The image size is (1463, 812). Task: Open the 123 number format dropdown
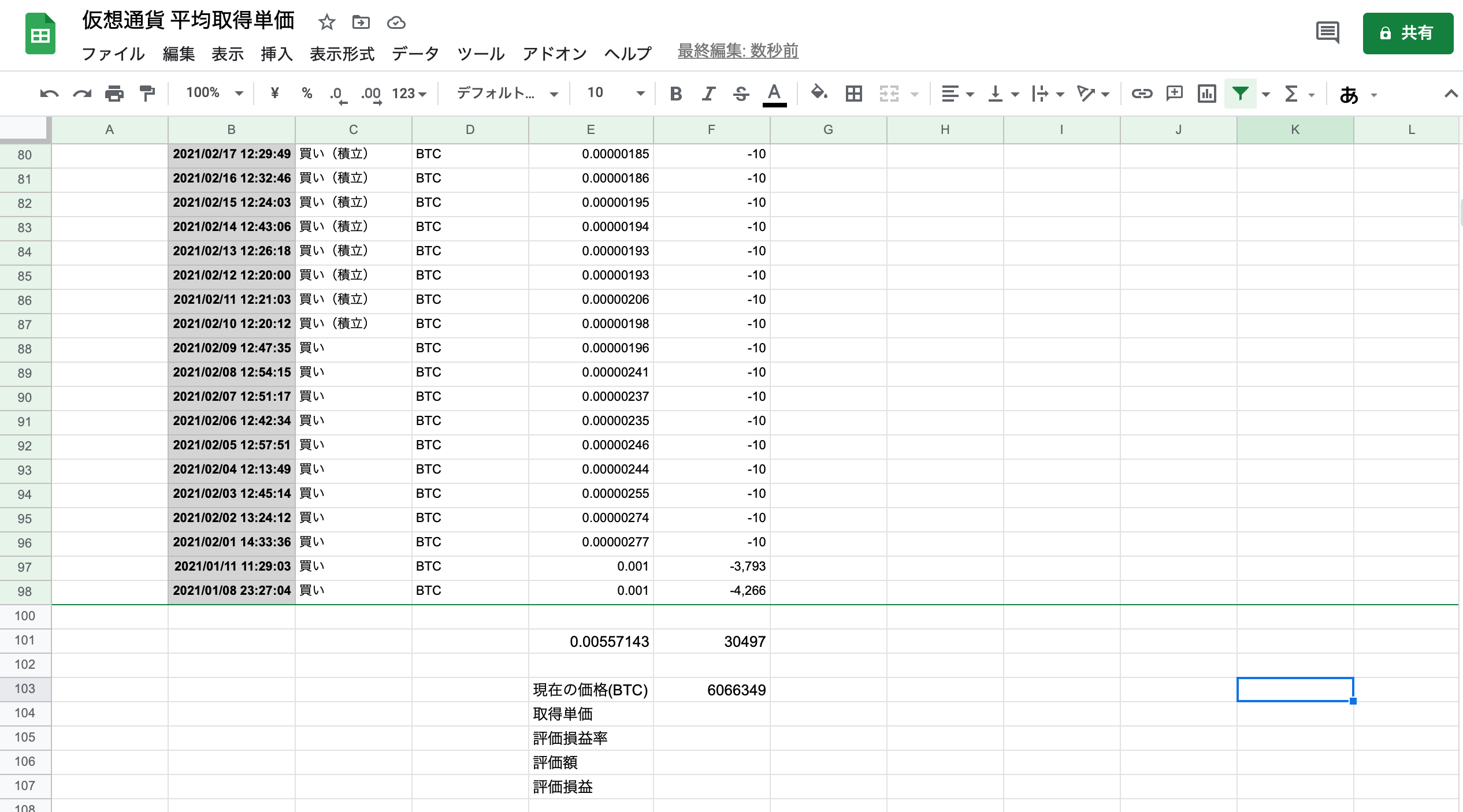pos(409,94)
